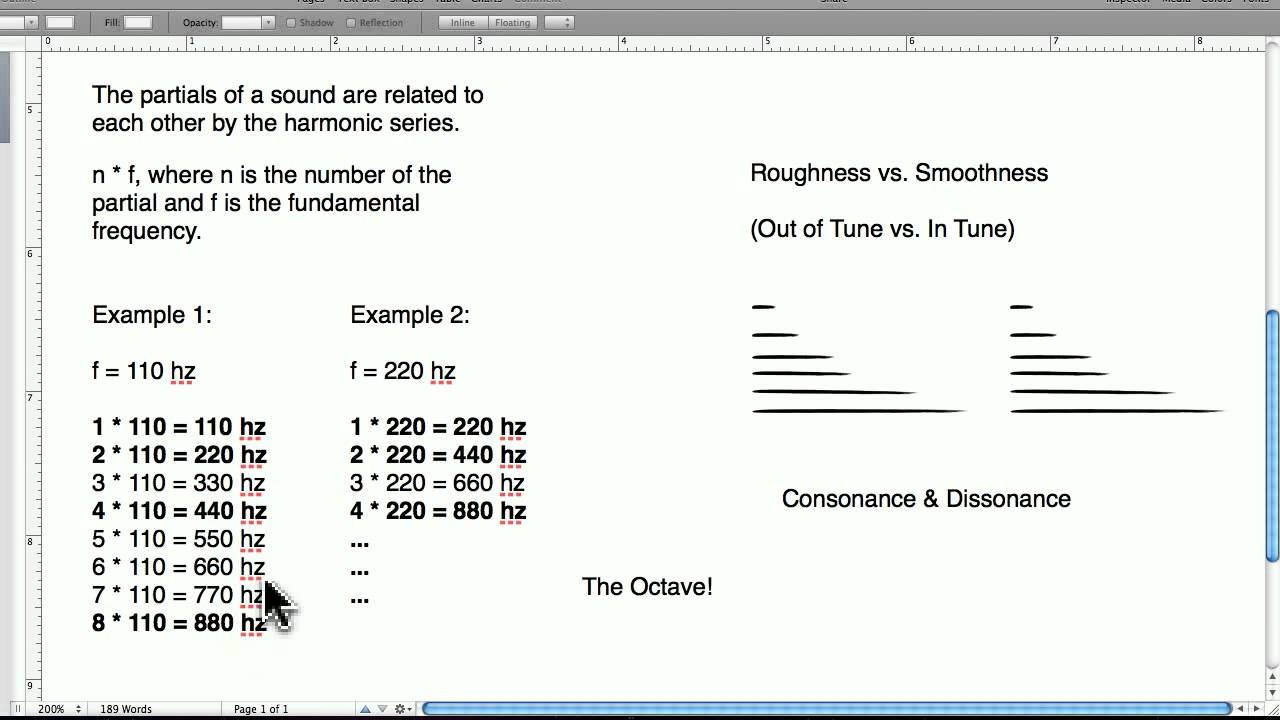This screenshot has width=1280, height=720.
Task: Click the line '4 * 220 = 880 hz'
Action: (x=438, y=511)
